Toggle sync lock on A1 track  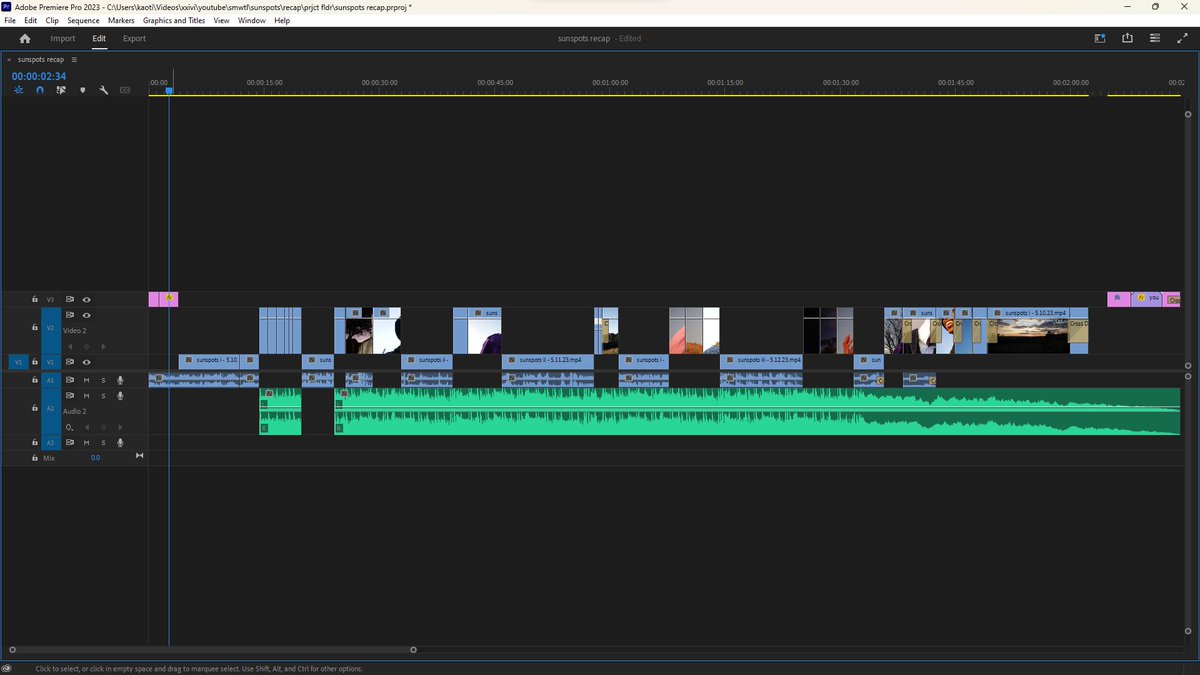70,380
